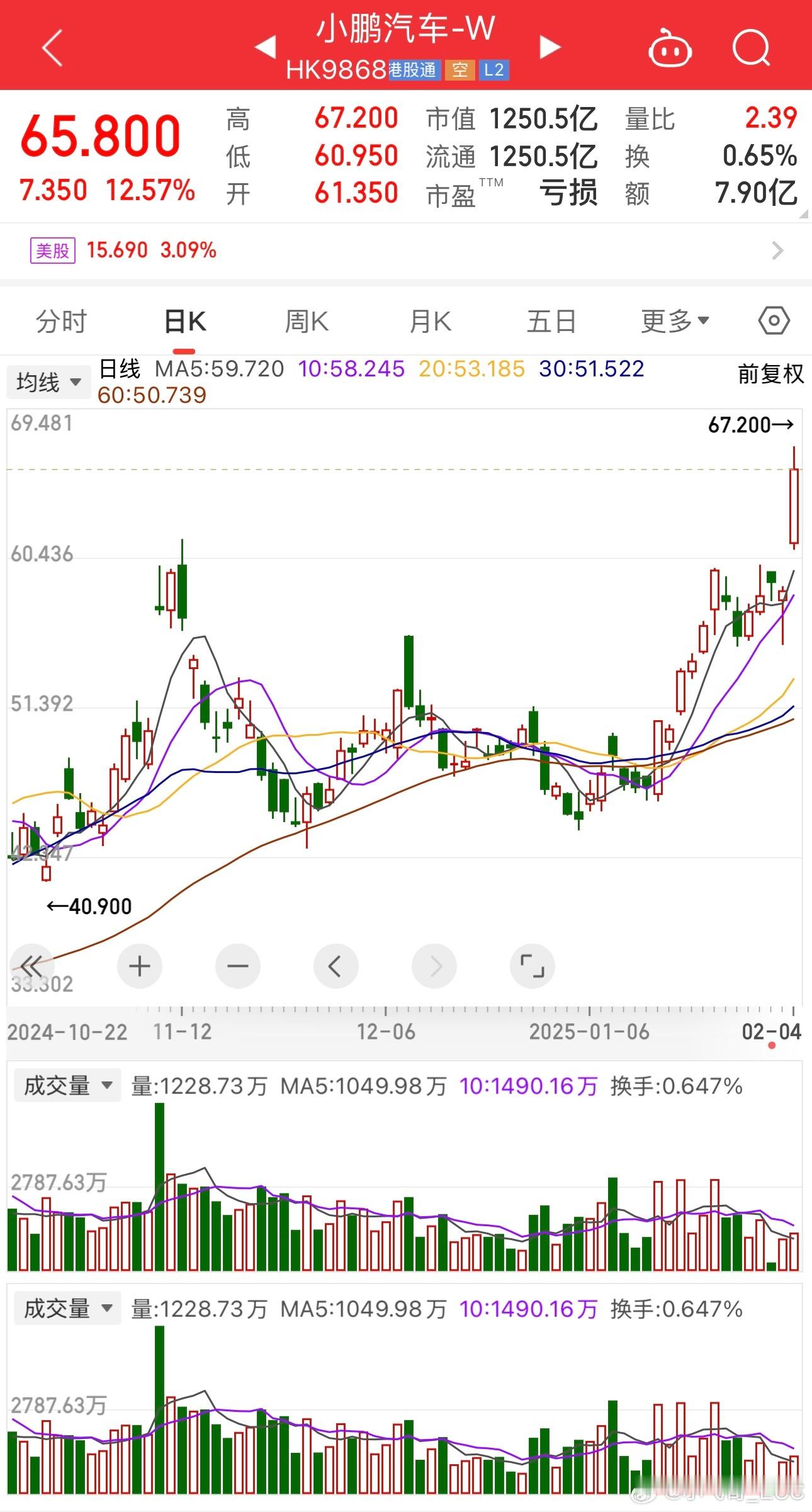
Task: Tap the back arrow in header
Action: coord(53,47)
